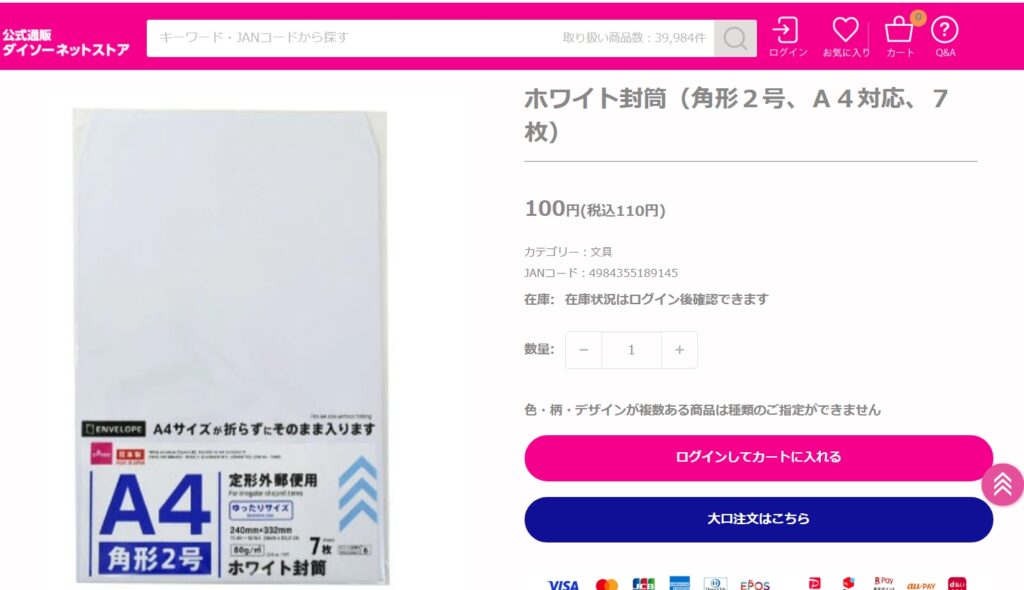Click 大口注文はこちら button
The width and height of the screenshot is (1024, 590).
tap(758, 519)
